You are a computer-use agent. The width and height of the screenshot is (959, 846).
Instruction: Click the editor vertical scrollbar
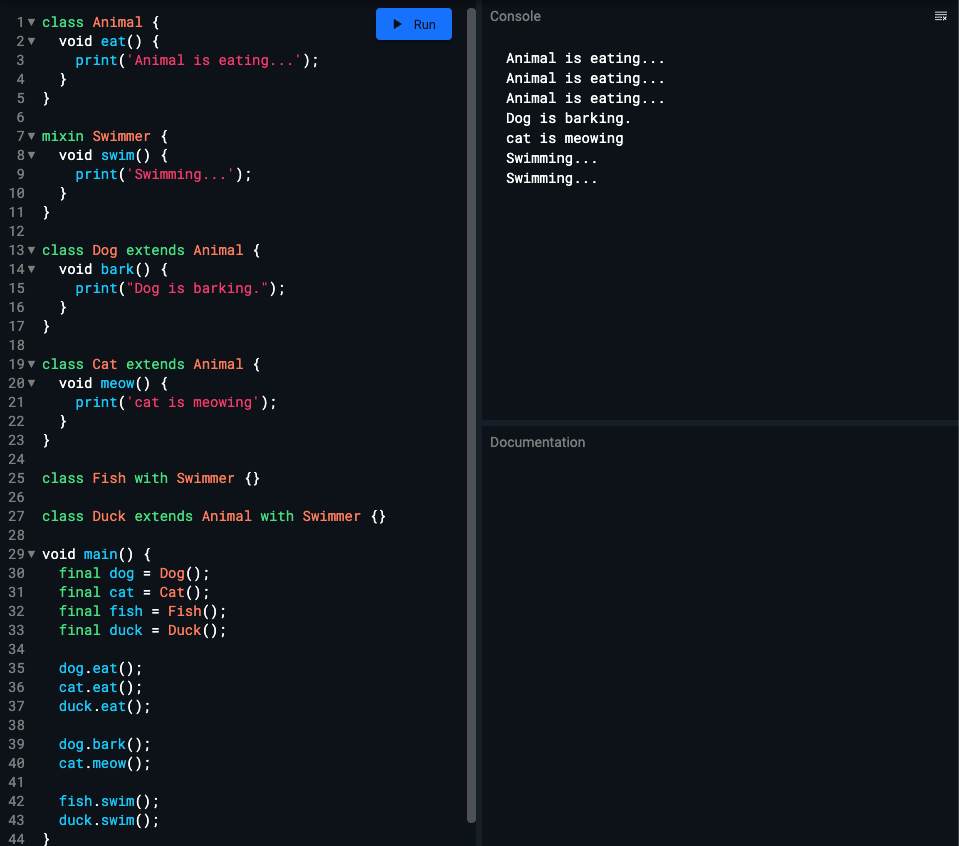[x=471, y=416]
